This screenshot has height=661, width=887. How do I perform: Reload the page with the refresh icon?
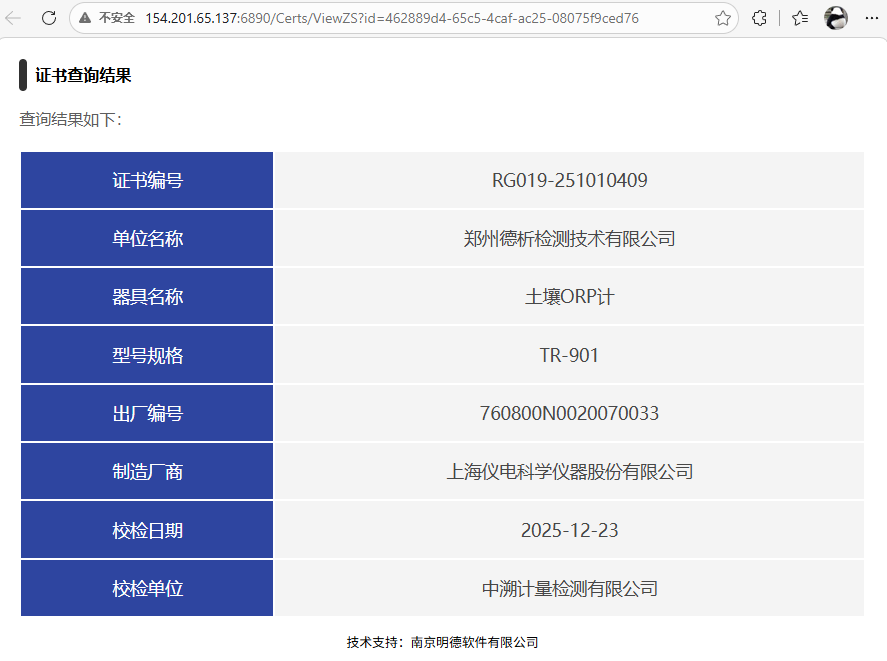[48, 18]
